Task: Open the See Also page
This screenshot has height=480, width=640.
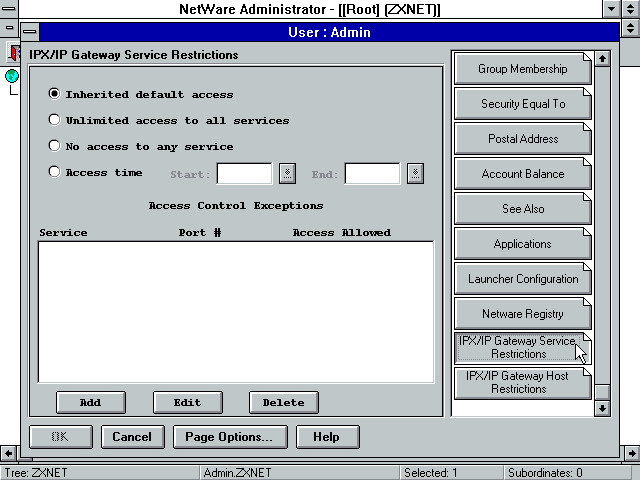Action: point(522,209)
